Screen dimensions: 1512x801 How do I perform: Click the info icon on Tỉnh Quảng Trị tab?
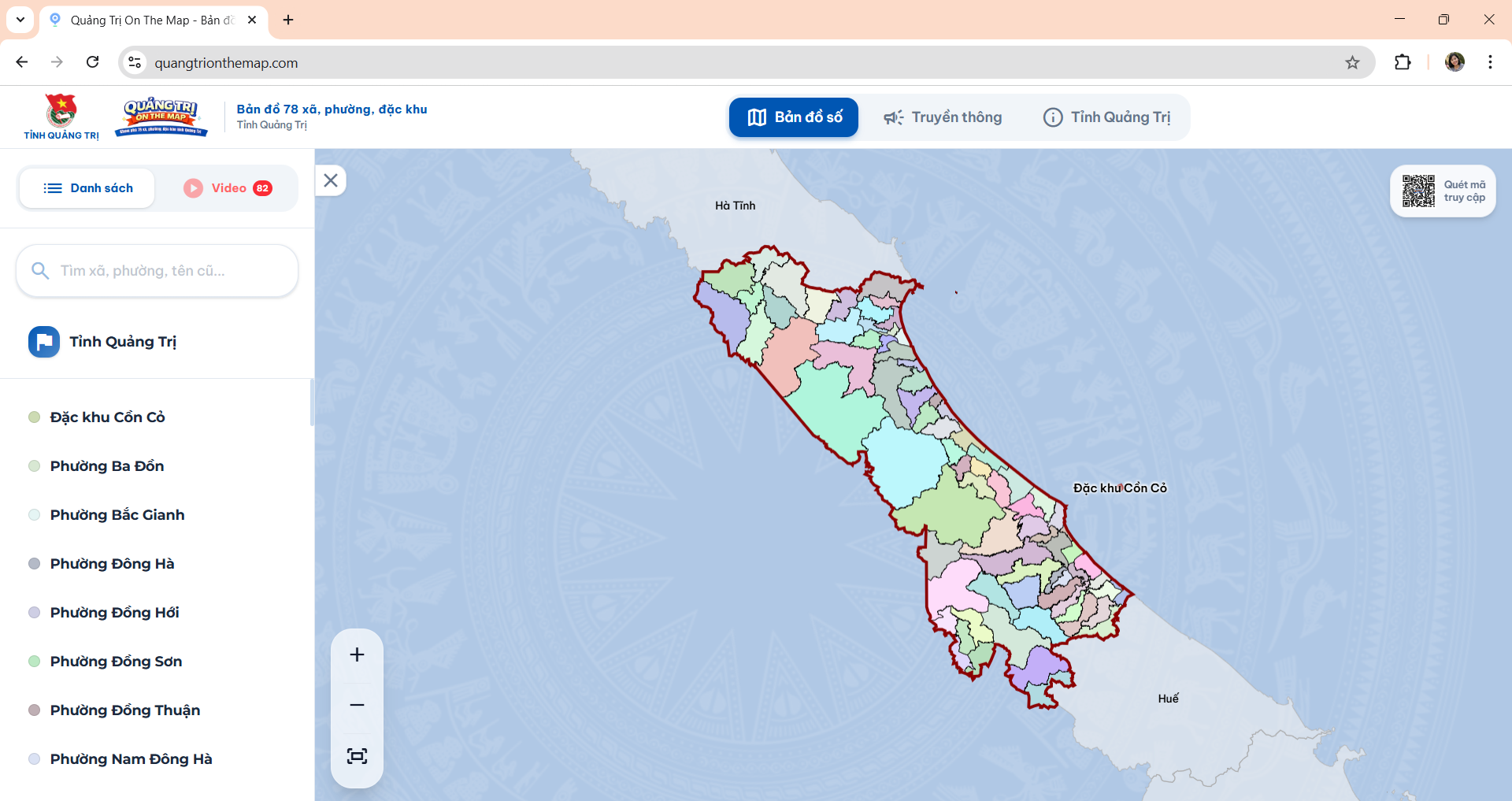pos(1054,117)
